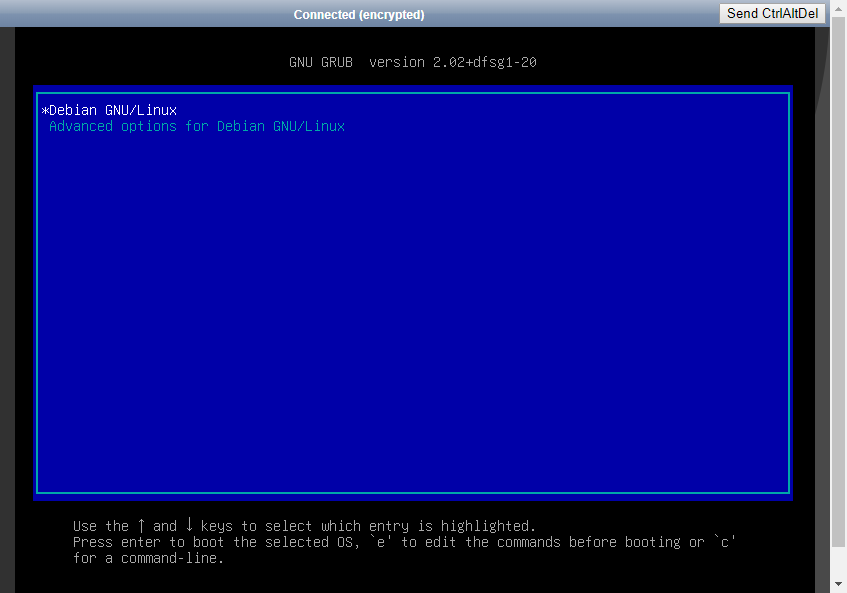The width and height of the screenshot is (847, 593).
Task: Click the `c' command-line key hint
Action: point(725,542)
